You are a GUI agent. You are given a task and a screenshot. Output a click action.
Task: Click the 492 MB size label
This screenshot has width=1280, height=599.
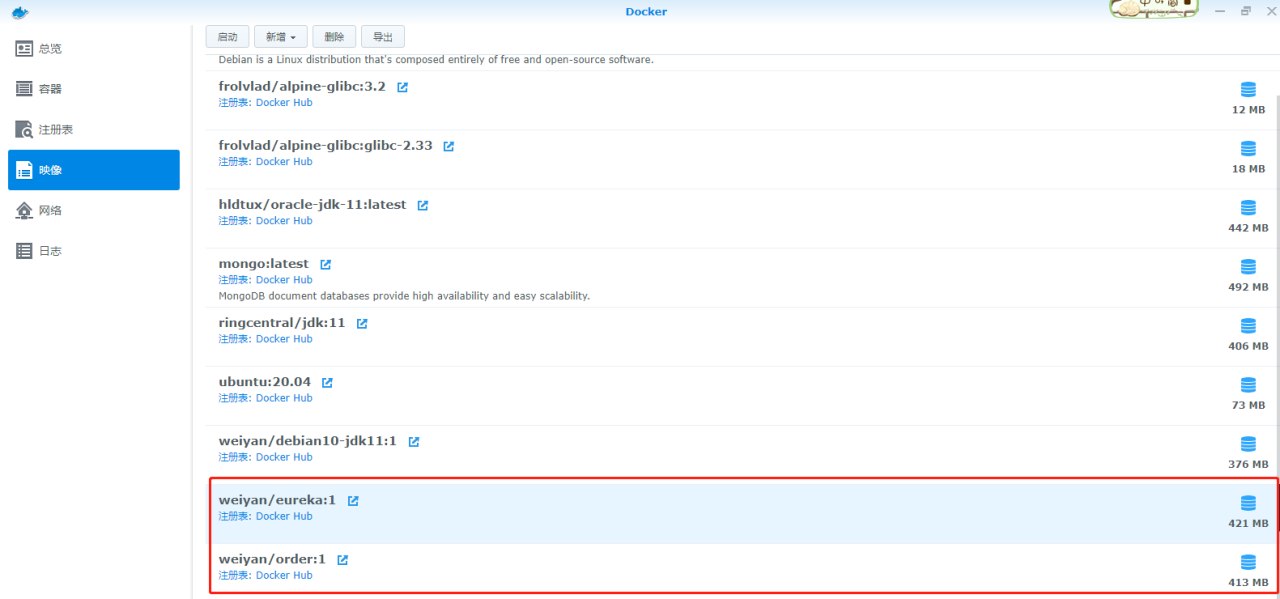click(x=1248, y=287)
